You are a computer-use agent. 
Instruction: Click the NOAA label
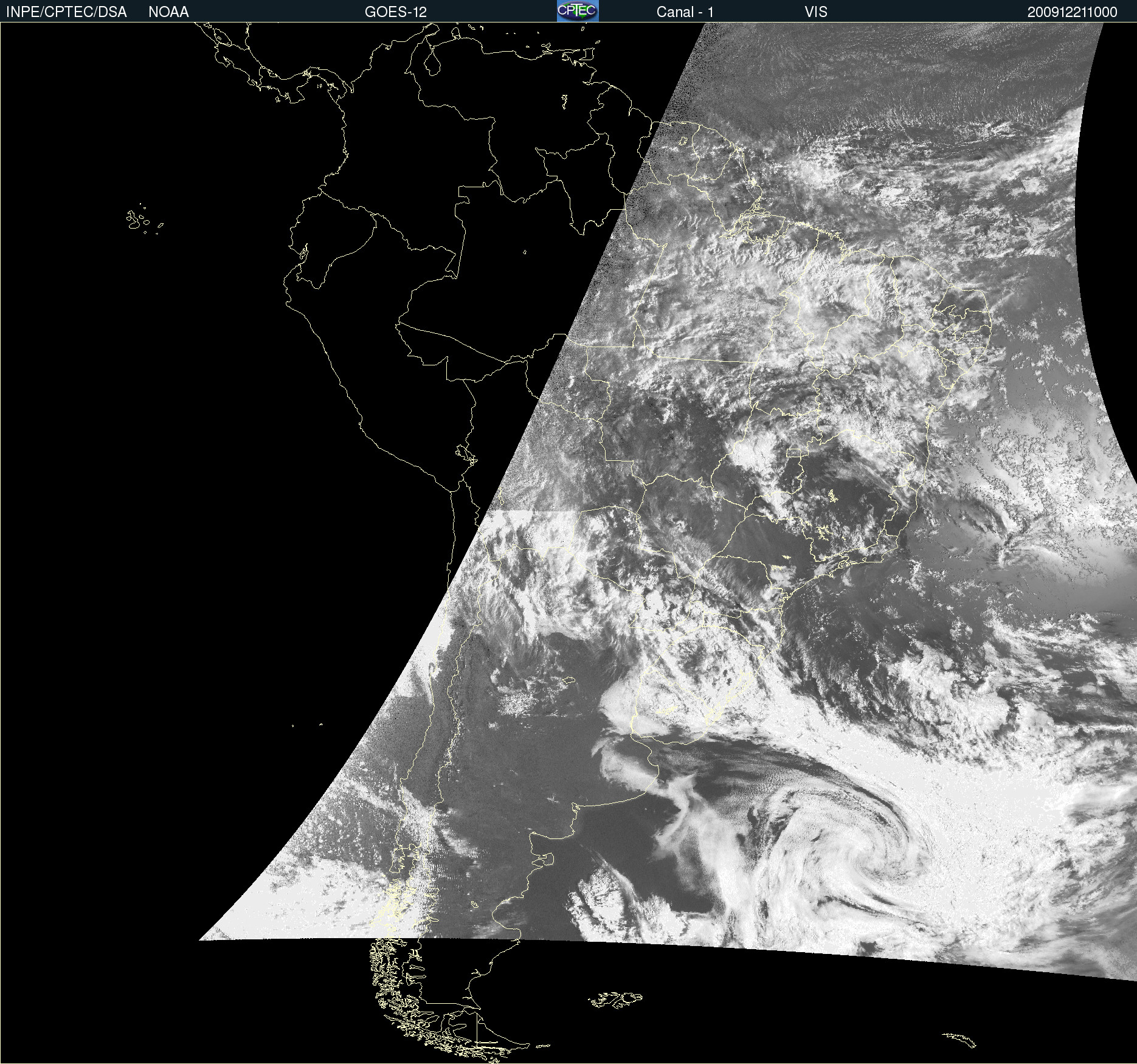tap(168, 12)
